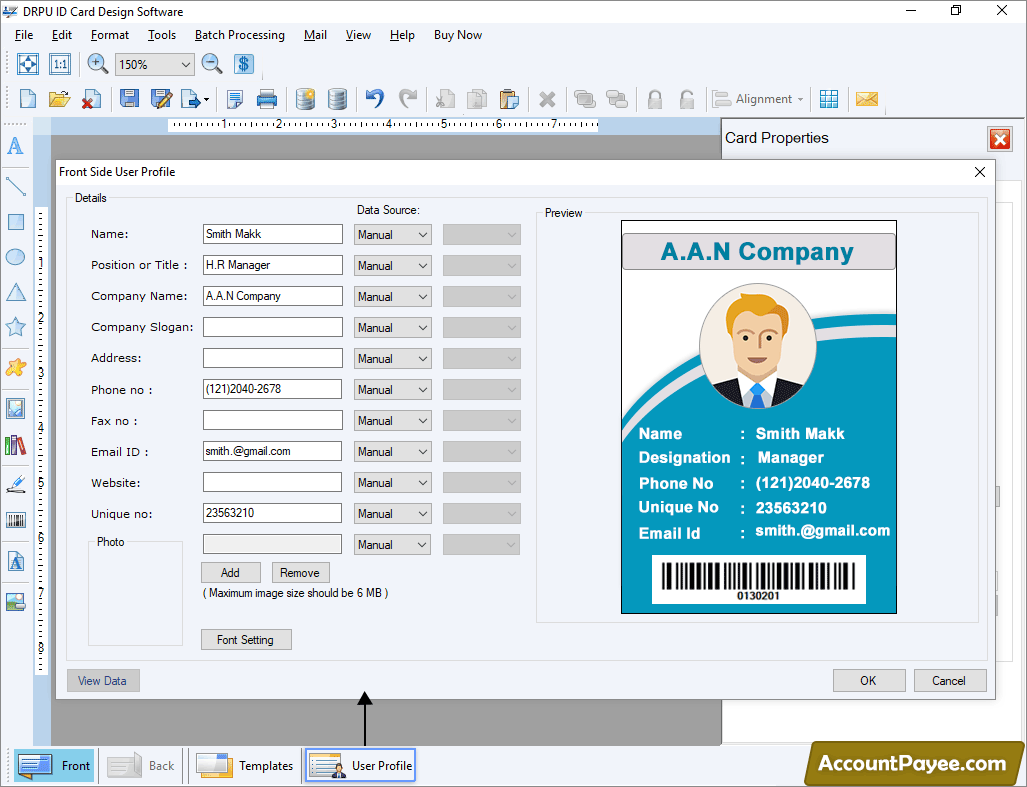This screenshot has width=1027, height=787.
Task: Click Cancel in the user profile dialog
Action: [x=950, y=681]
